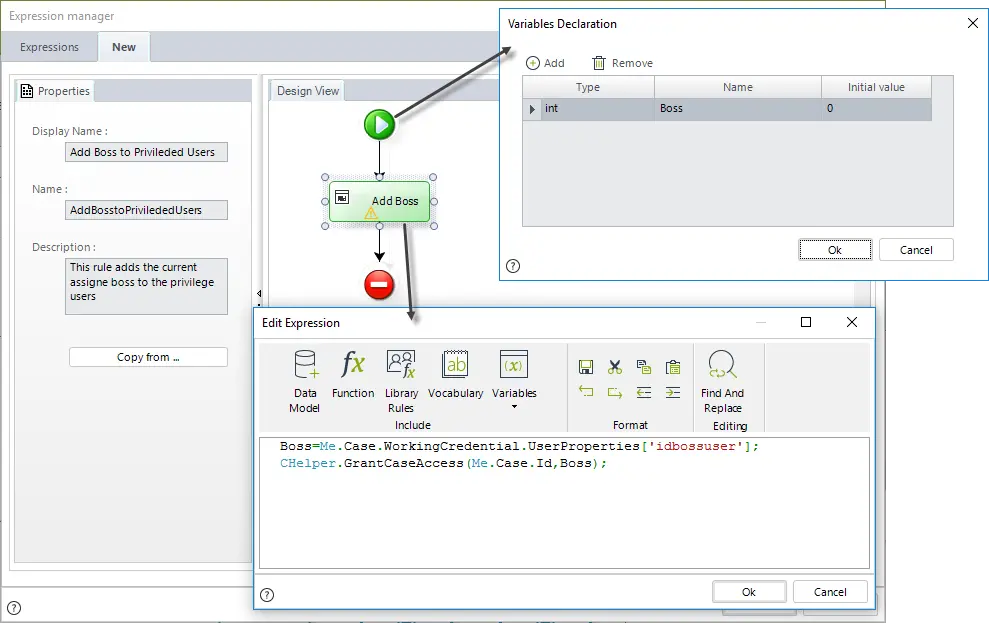The height and width of the screenshot is (623, 990).
Task: Click the Type column header
Action: click(x=588, y=87)
